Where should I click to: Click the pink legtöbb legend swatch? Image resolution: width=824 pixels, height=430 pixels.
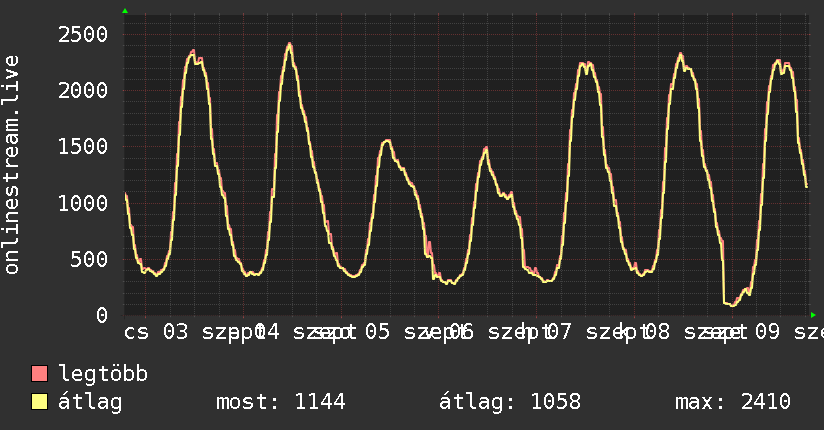pyautogui.click(x=39, y=373)
